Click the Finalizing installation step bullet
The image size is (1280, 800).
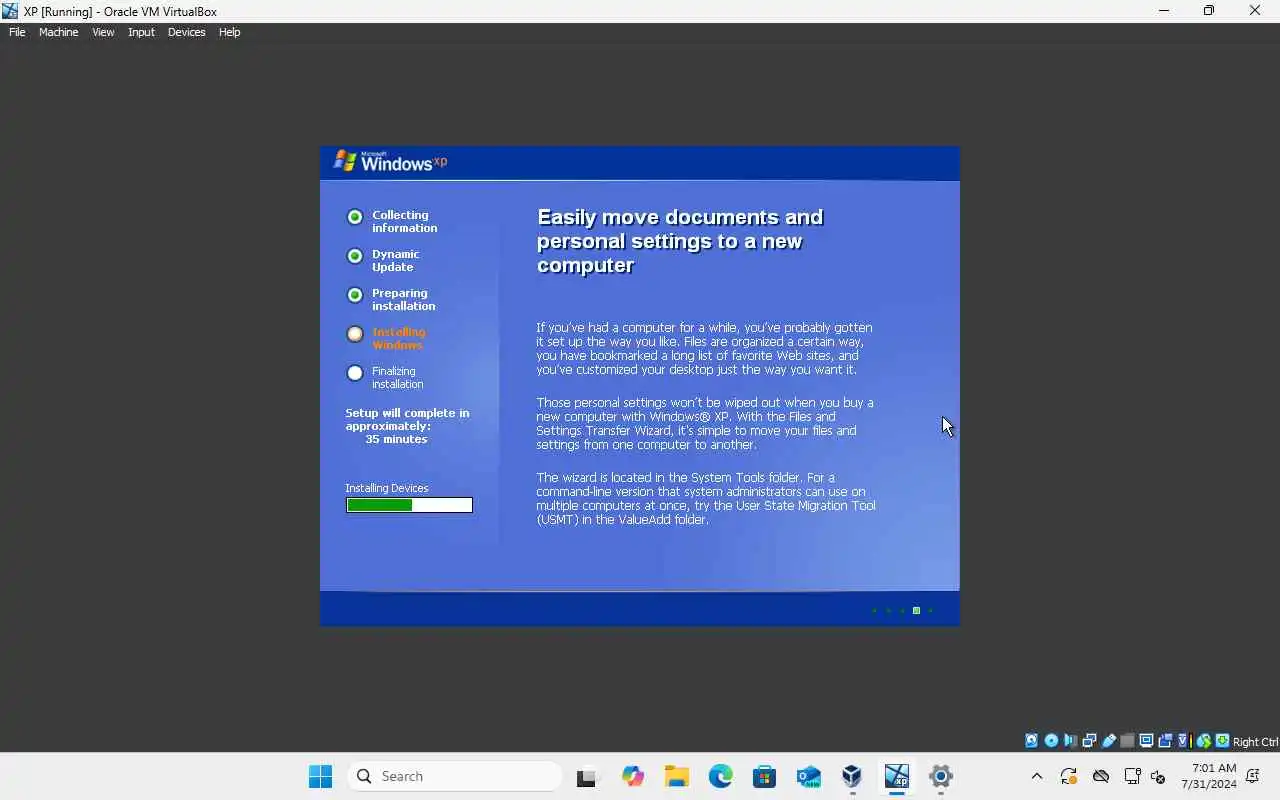[355, 373]
